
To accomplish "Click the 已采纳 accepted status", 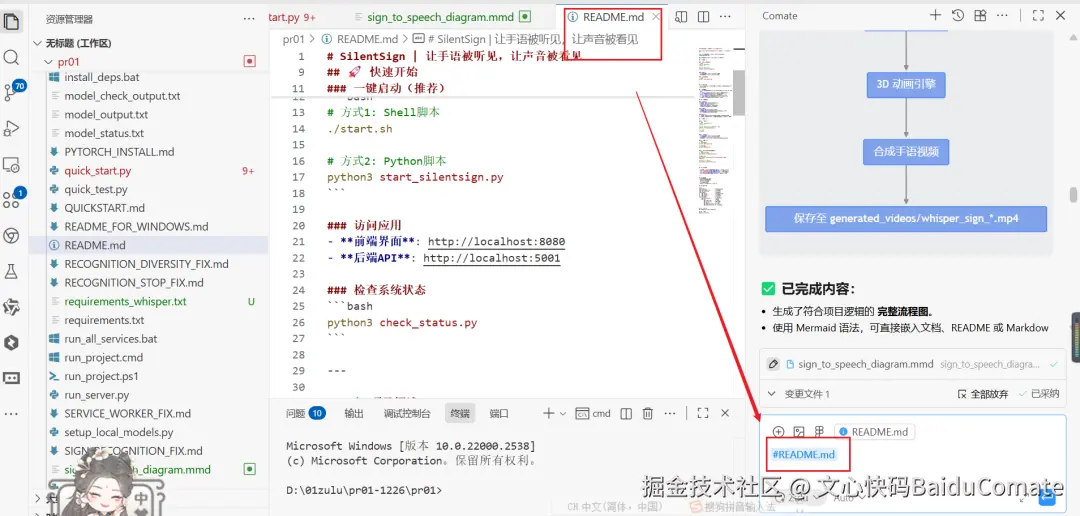I will pyautogui.click(x=1039, y=393).
